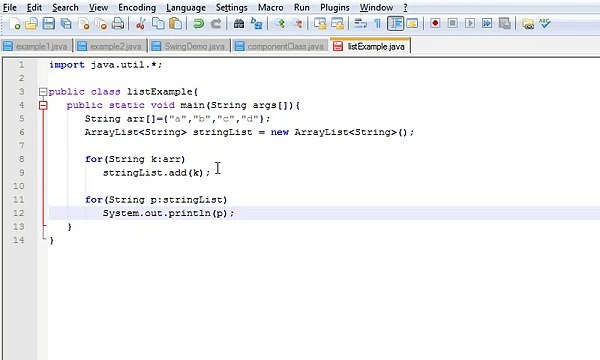Click the Open file folder icon

point(31,24)
